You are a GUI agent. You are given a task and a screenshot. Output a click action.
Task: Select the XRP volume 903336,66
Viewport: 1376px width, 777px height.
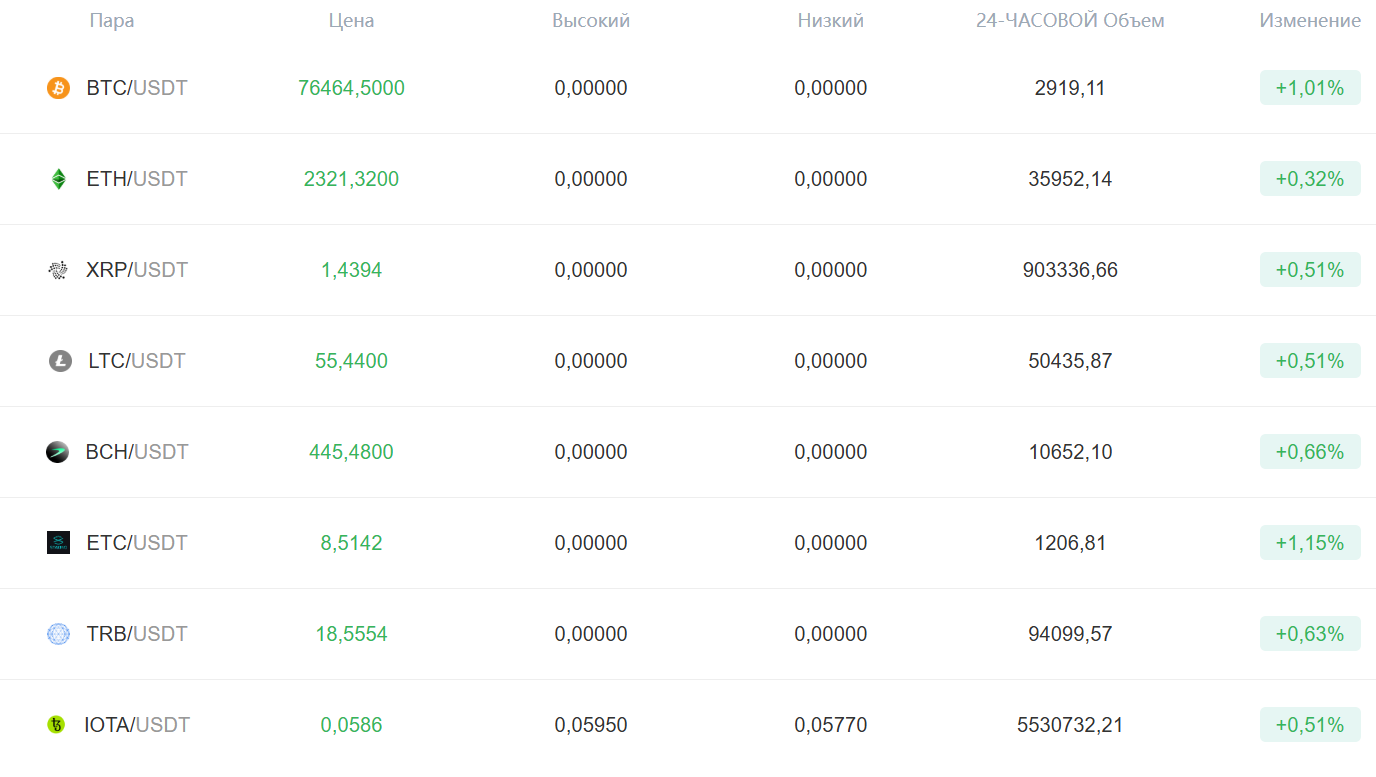[x=1070, y=270]
